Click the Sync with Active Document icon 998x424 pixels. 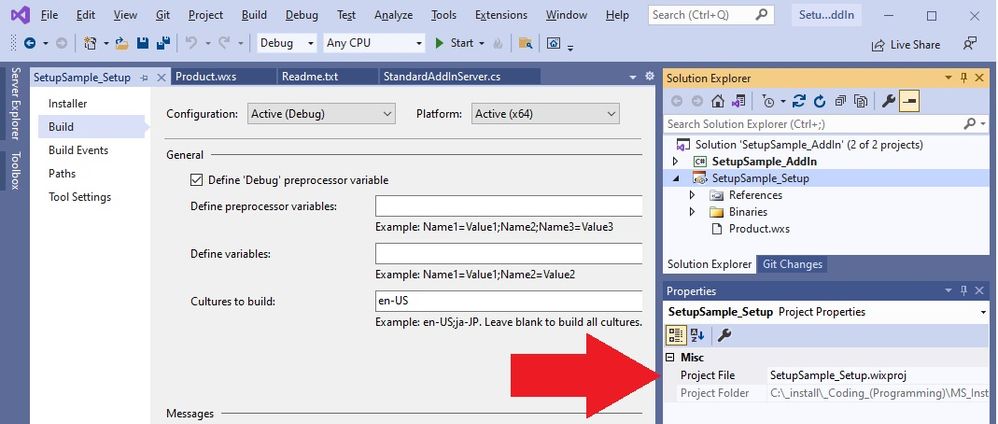tap(799, 101)
